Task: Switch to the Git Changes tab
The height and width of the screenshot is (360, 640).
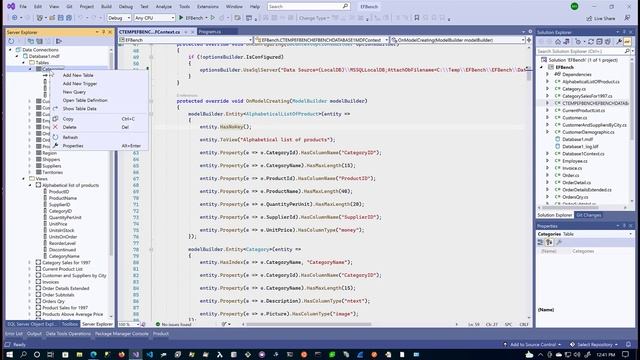Action: [589, 215]
